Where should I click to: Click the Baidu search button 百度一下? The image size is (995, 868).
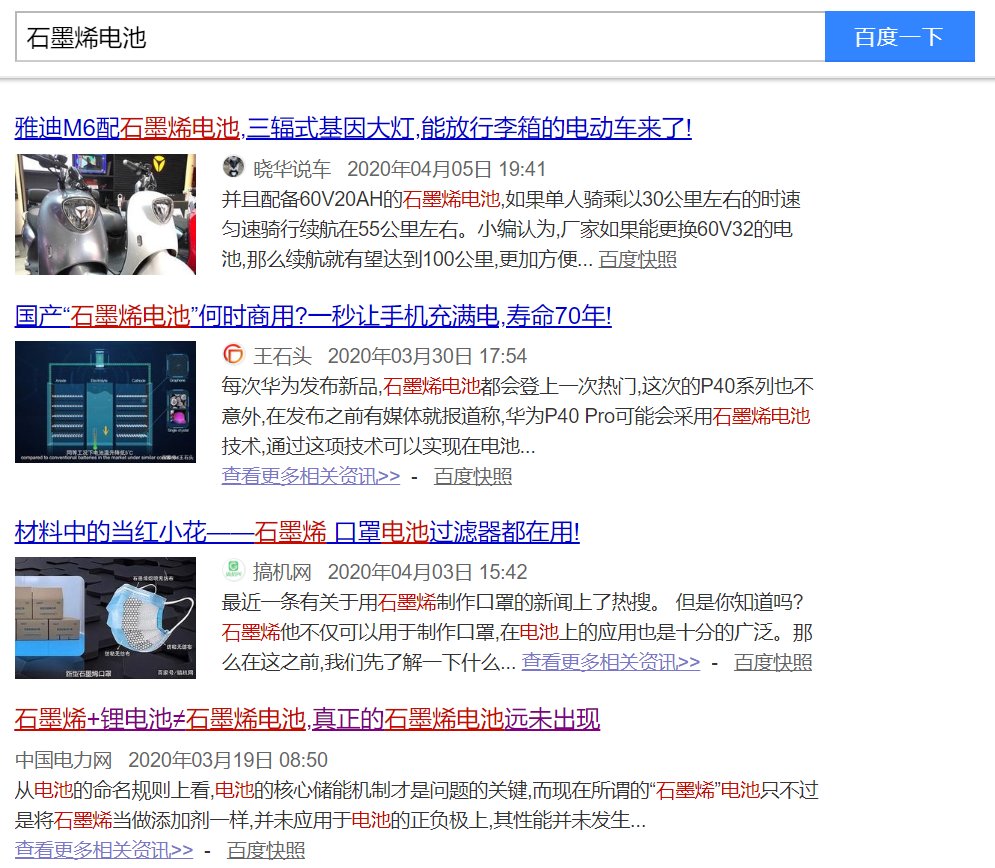point(899,36)
